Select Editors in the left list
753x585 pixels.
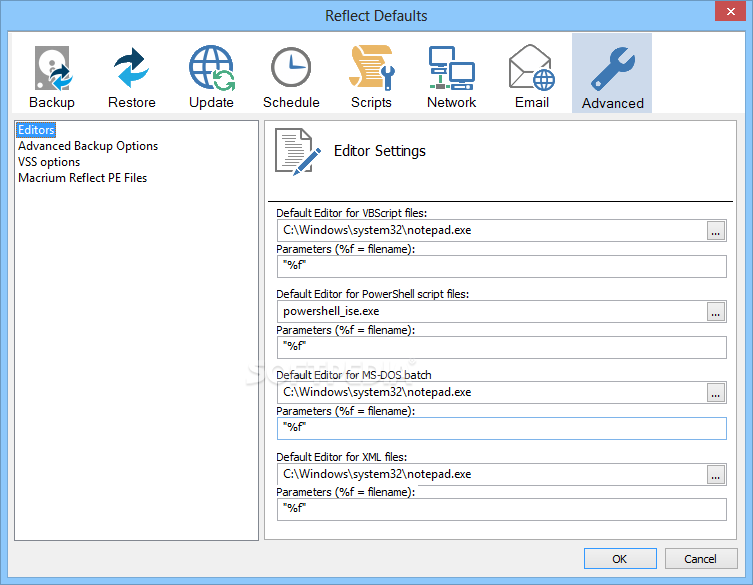pos(36,130)
